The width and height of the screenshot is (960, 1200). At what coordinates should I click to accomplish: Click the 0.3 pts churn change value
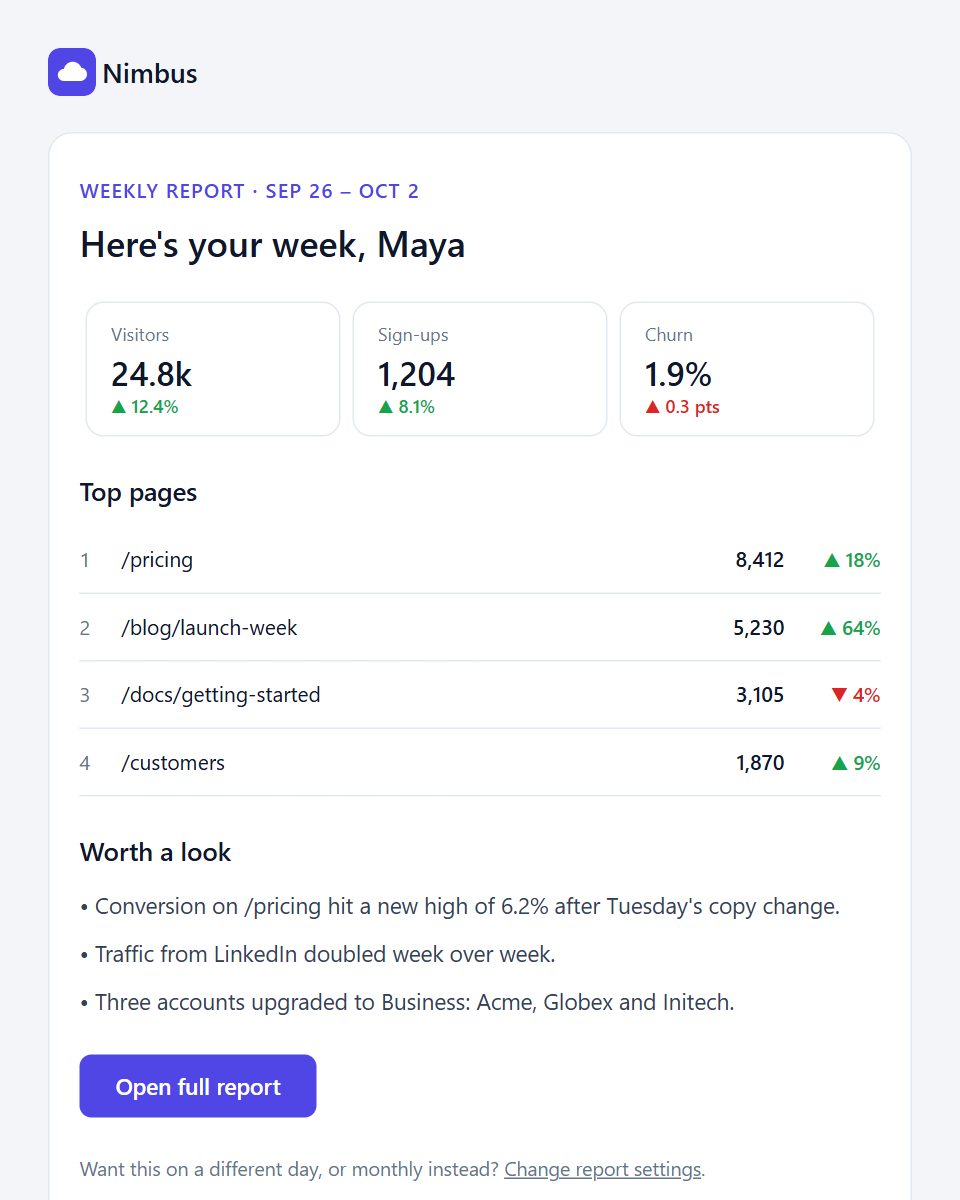coord(692,407)
